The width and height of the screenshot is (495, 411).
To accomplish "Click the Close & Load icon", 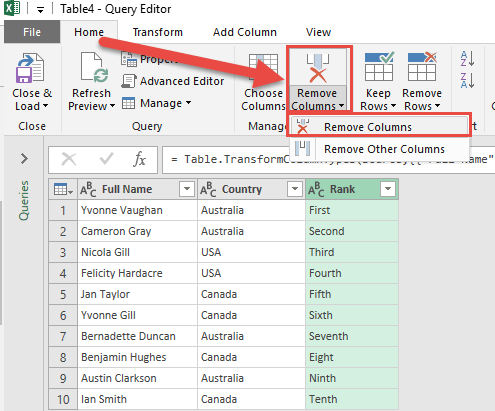I will (x=30, y=68).
